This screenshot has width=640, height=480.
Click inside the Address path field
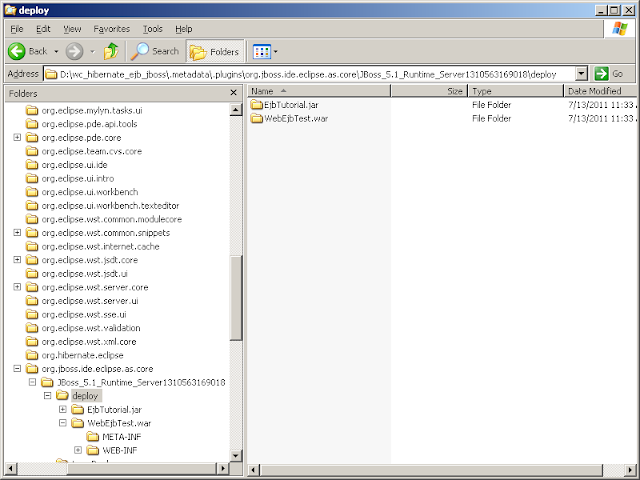[x=310, y=74]
